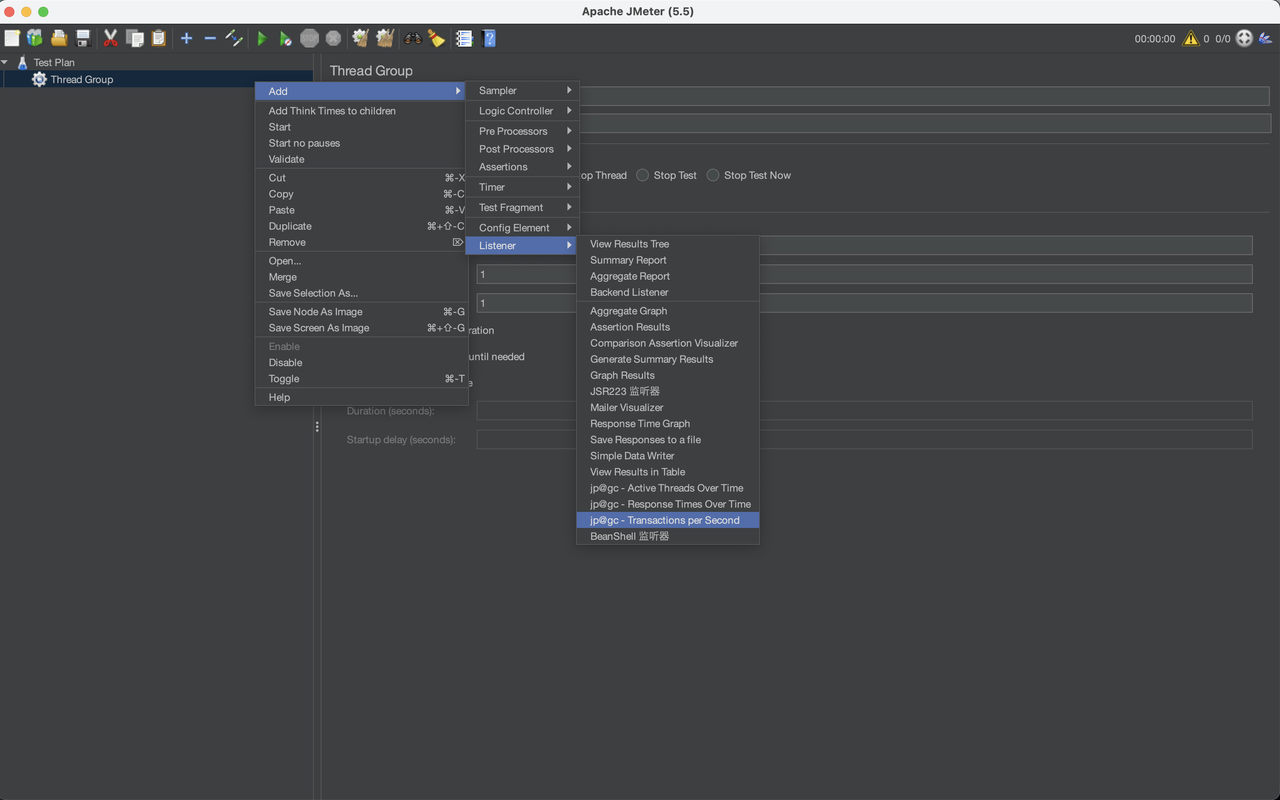
Task: Select jp@gc - Response Times Over Time
Action: (668, 504)
